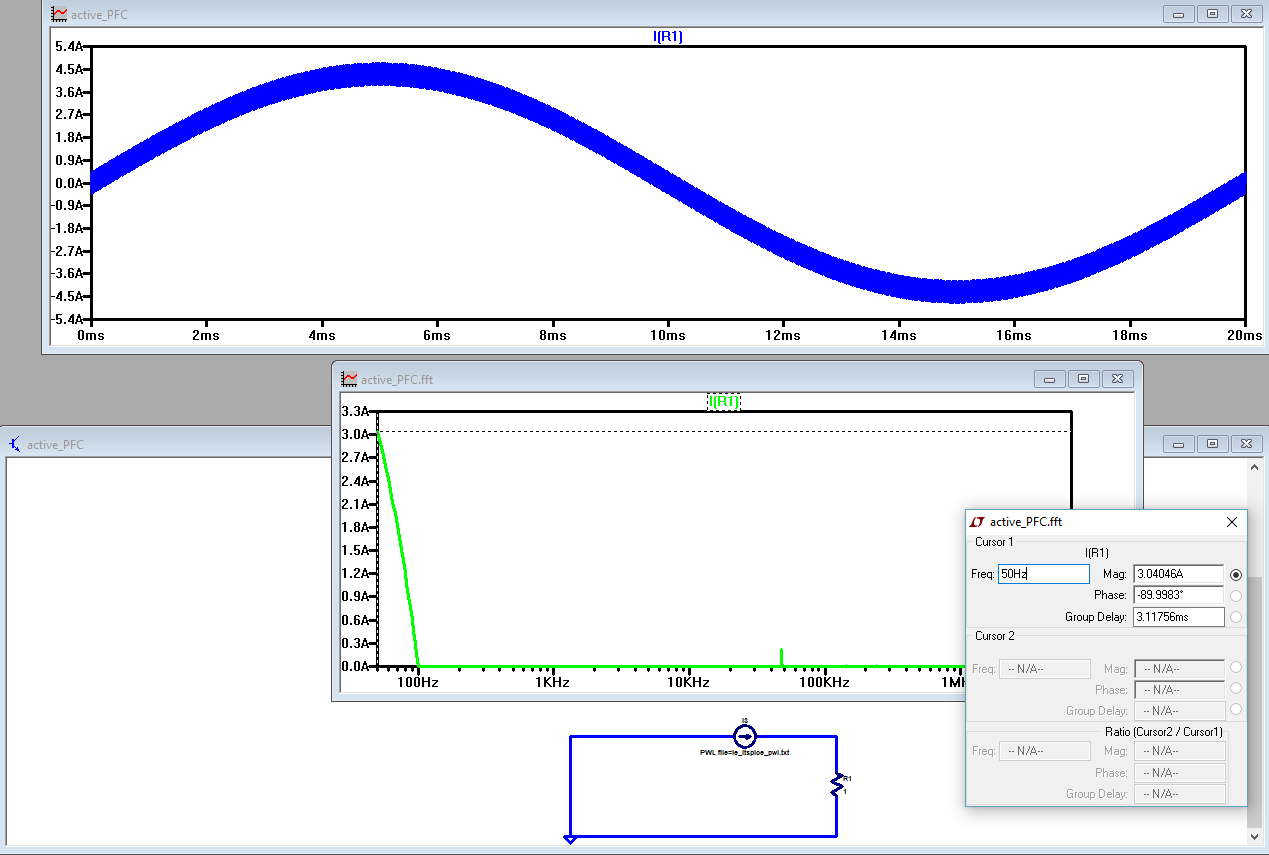Click the I3 current source symbol
Screen dimensions: 1269x855
pos(745,736)
